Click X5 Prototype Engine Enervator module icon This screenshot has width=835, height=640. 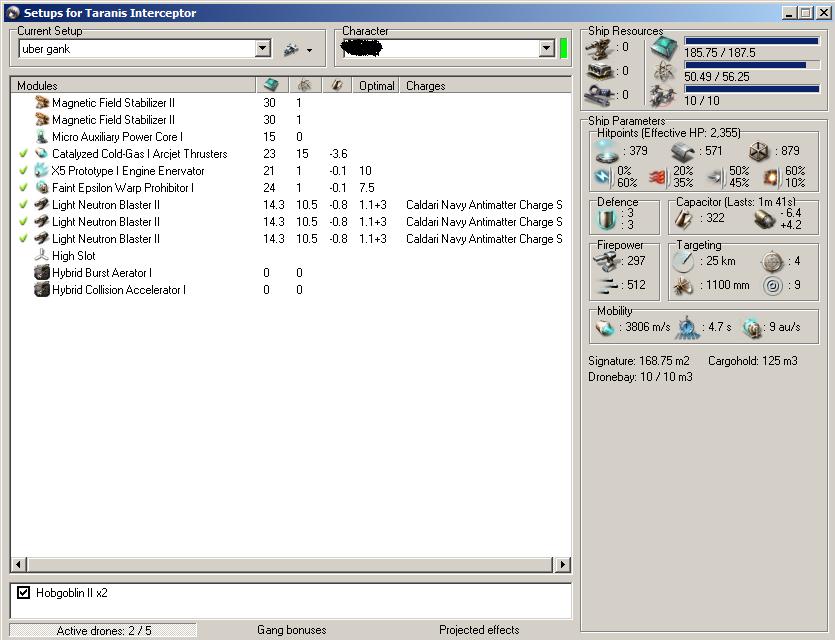[42, 170]
